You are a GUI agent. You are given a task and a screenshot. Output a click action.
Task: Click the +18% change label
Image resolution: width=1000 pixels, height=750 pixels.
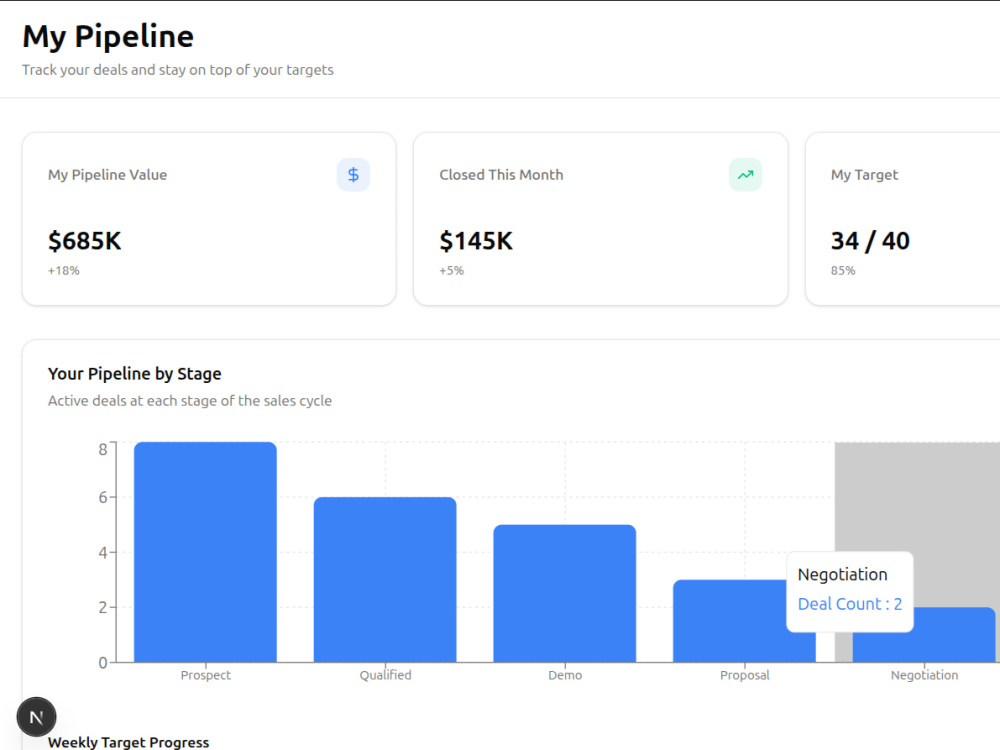[x=64, y=270]
